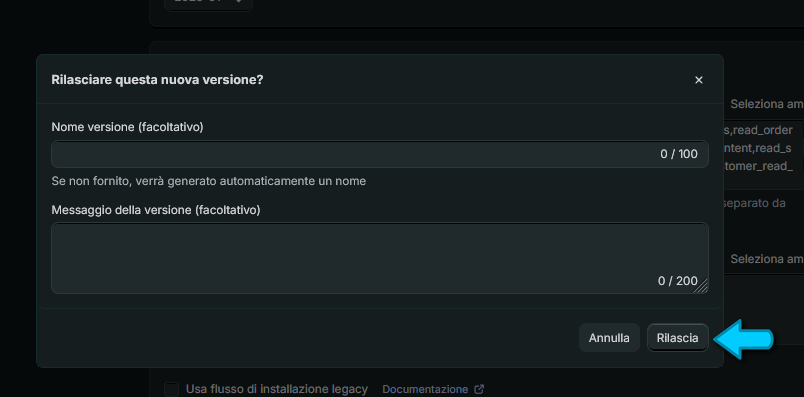The height and width of the screenshot is (397, 804).
Task: Focus the Nome versione text field
Action: (379, 154)
